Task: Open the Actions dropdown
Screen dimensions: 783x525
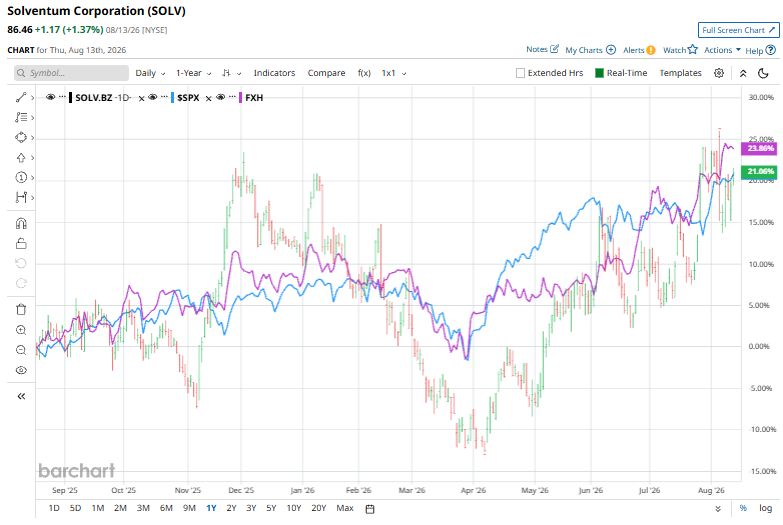Action: point(722,50)
